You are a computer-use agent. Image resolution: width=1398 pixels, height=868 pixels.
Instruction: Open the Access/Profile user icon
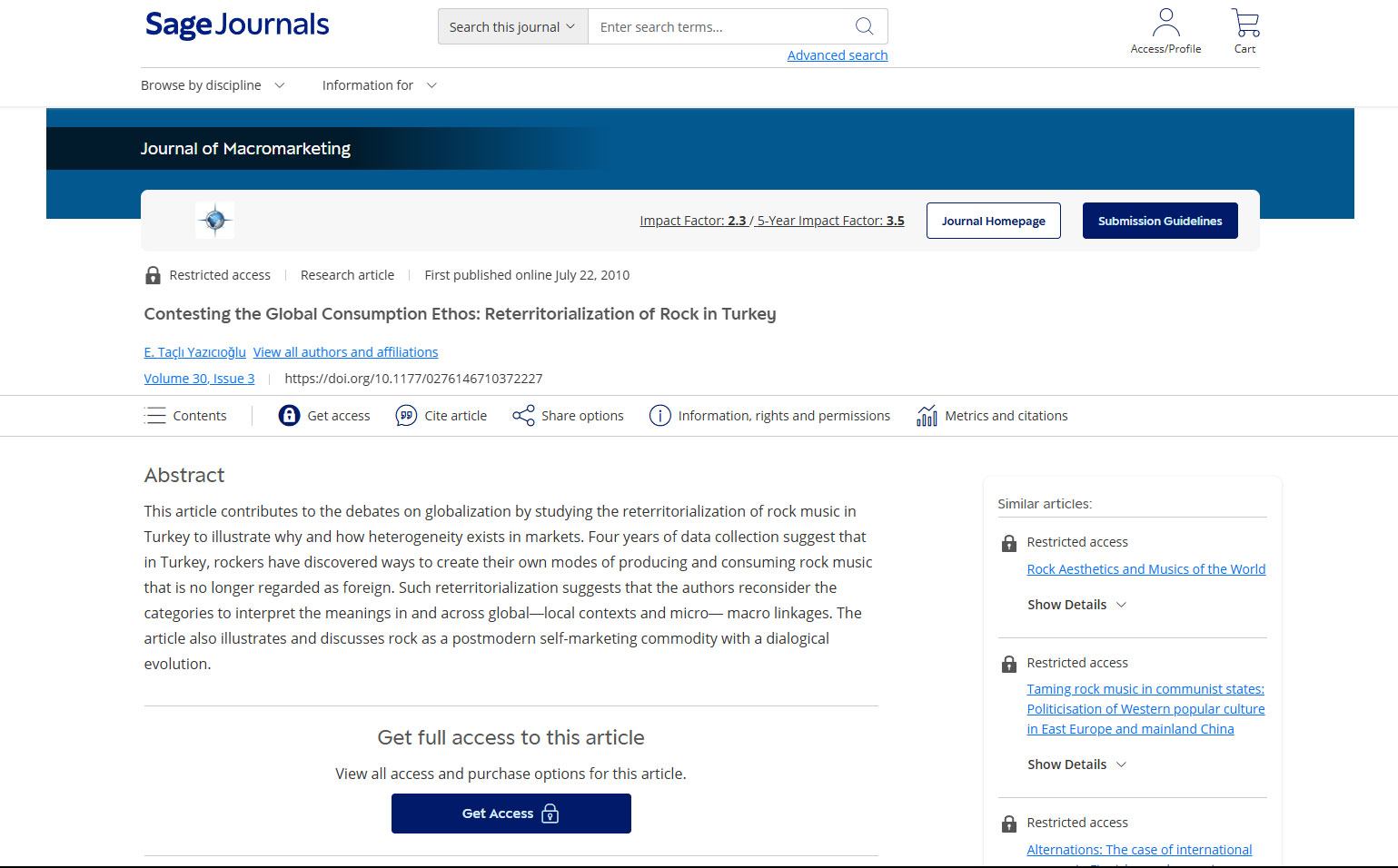(1165, 23)
